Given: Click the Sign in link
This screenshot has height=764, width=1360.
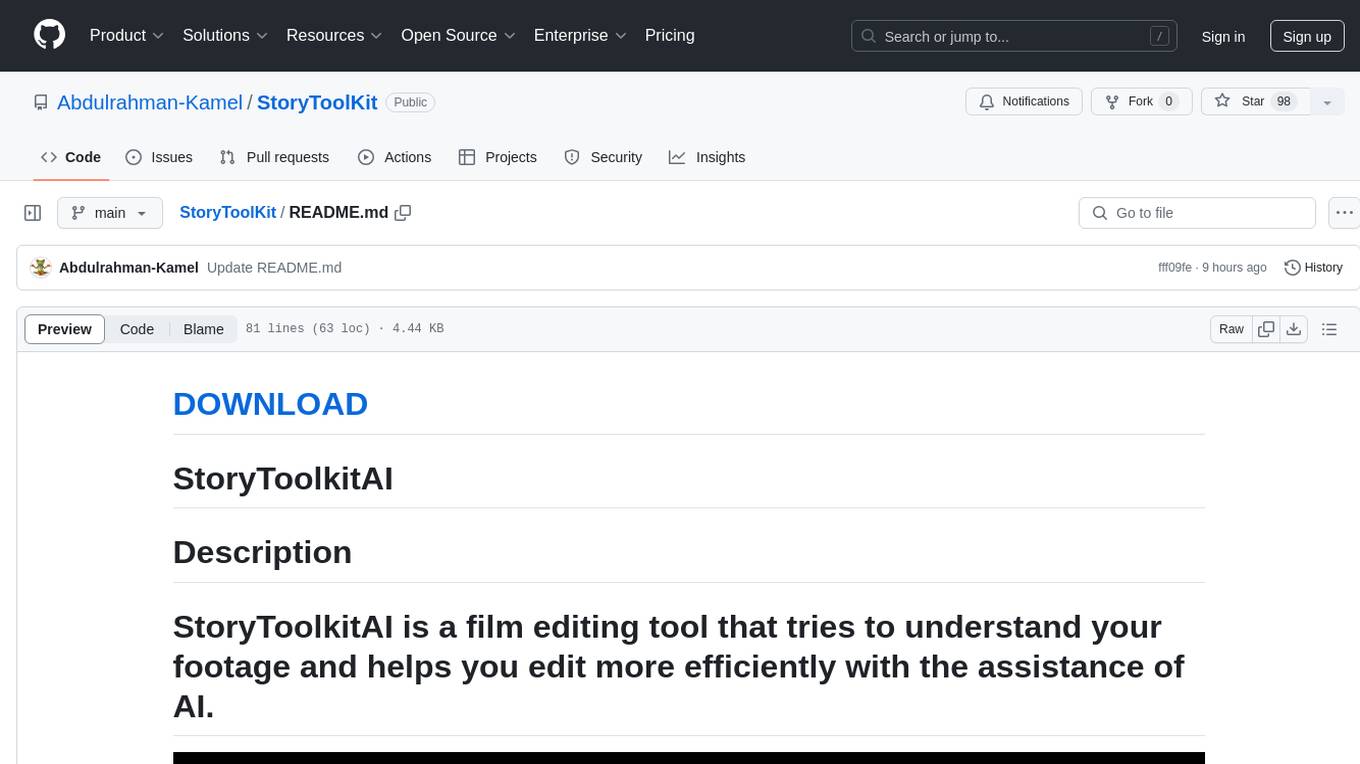Looking at the screenshot, I should 1223,36.
